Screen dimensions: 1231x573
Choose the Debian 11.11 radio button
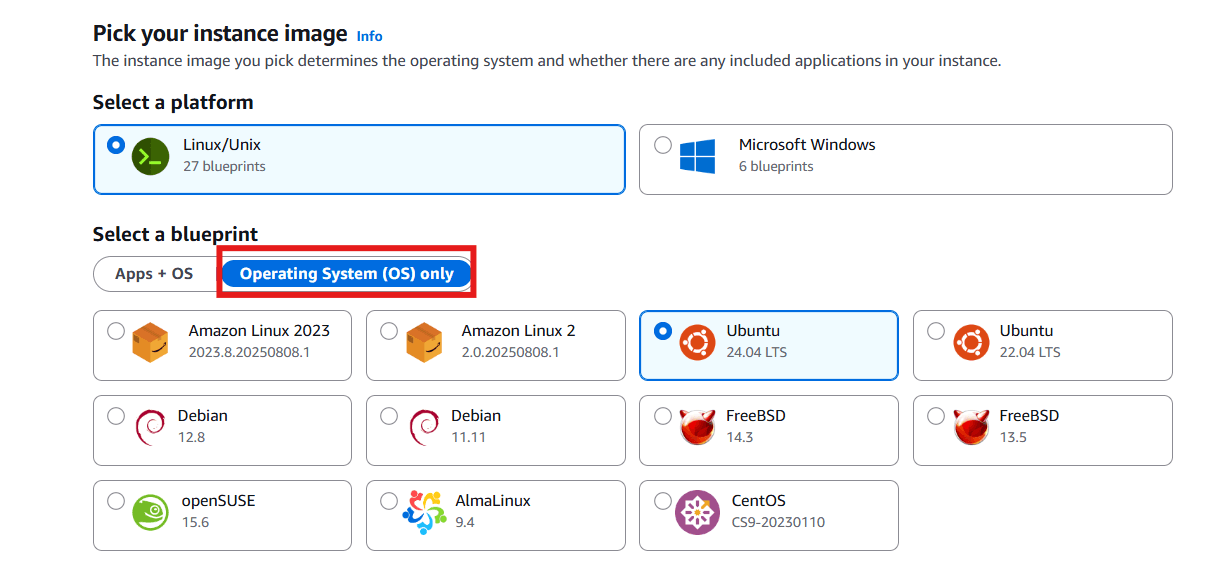coord(389,416)
